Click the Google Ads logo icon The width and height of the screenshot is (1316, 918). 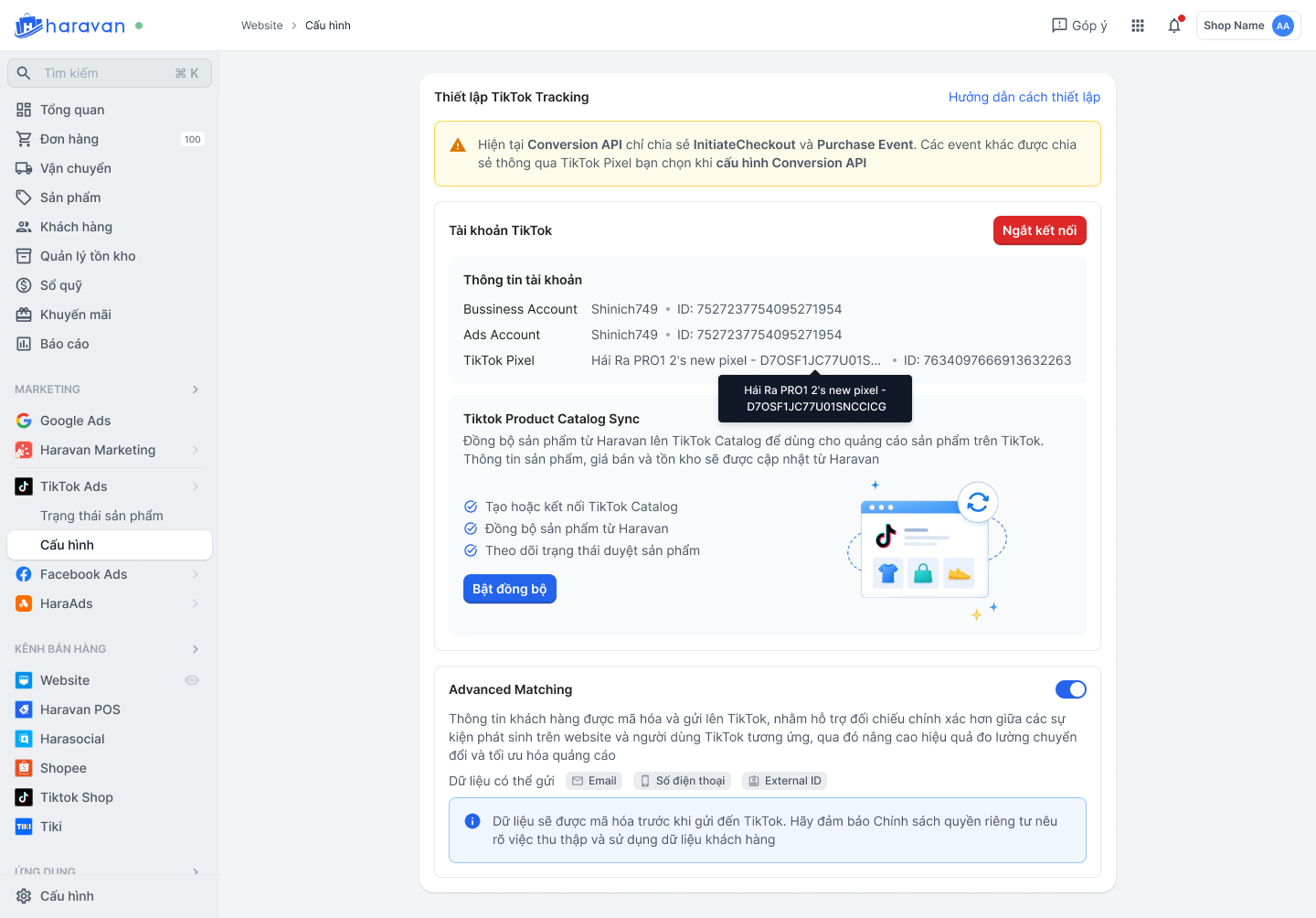(24, 421)
